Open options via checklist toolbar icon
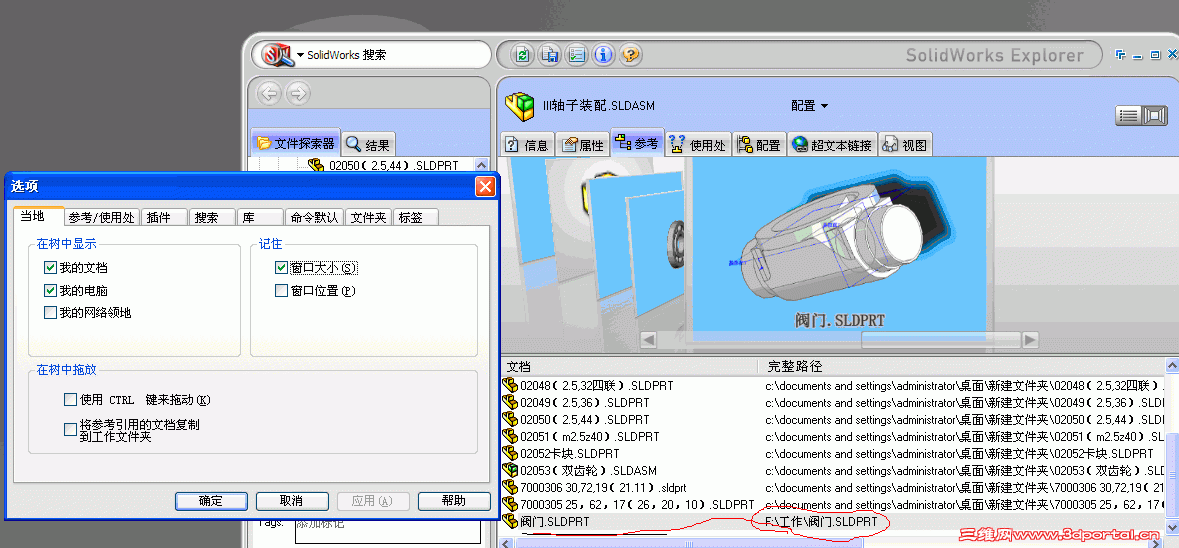Image resolution: width=1179 pixels, height=548 pixels. [577, 54]
